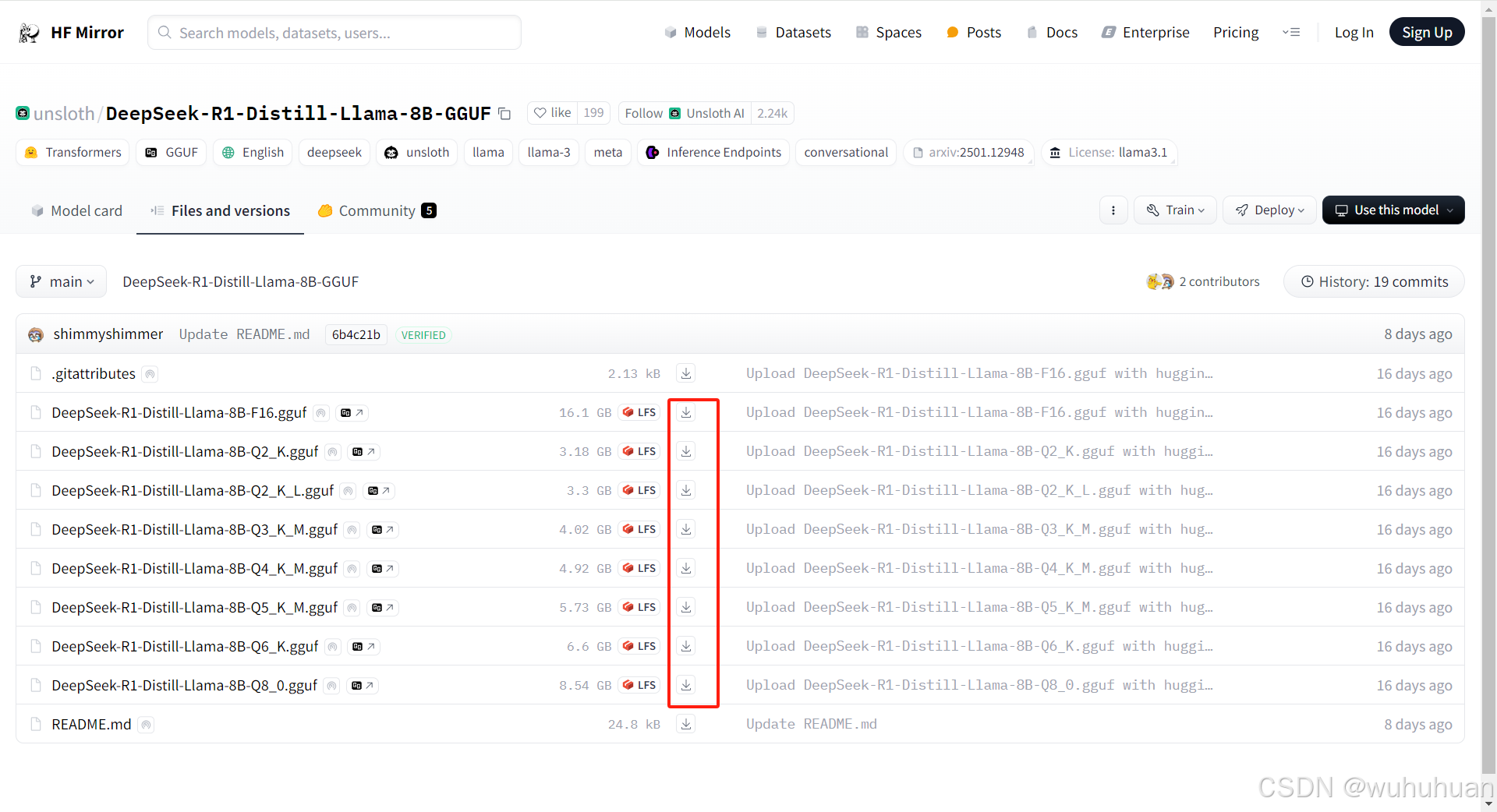
Task: Click the shimmyshimmer avatar icon
Action: [x=36, y=335]
